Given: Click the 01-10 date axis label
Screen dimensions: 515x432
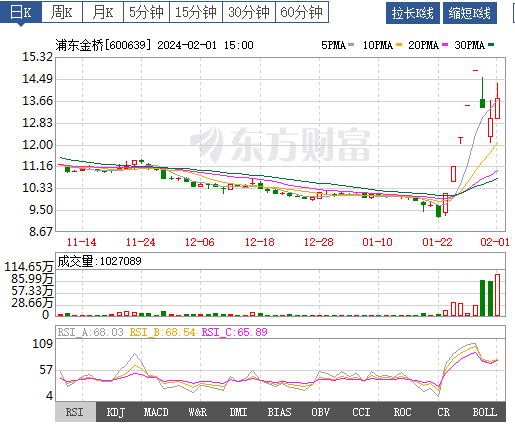Looking at the screenshot, I should [377, 242].
